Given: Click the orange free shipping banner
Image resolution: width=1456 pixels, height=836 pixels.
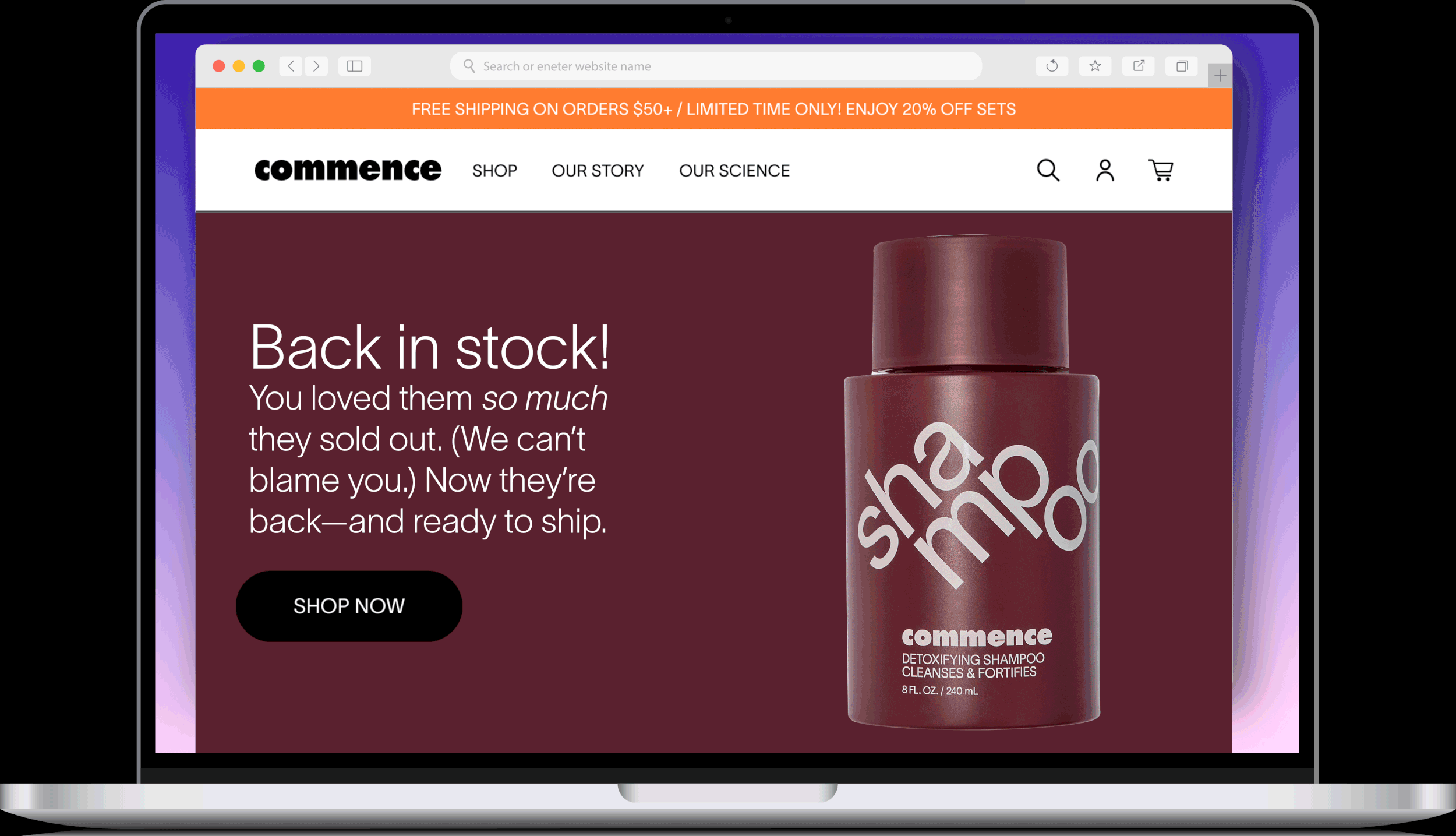Looking at the screenshot, I should (714, 109).
